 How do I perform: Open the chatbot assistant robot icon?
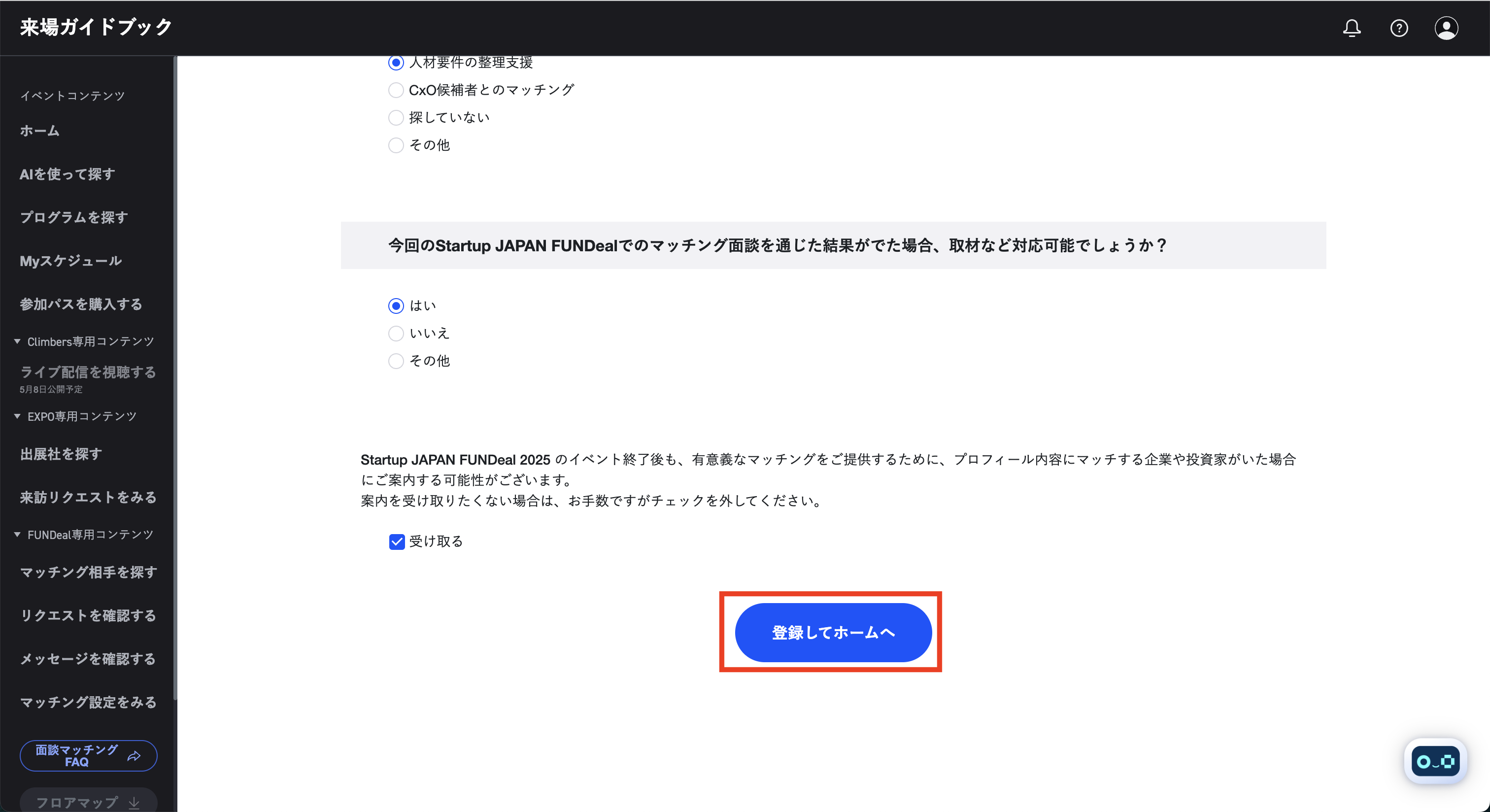pos(1435,761)
